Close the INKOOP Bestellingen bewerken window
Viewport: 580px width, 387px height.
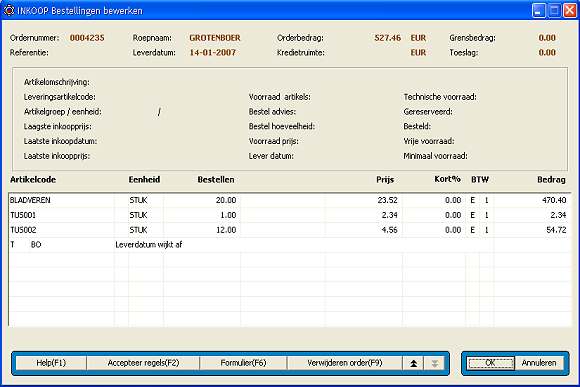pyautogui.click(x=570, y=10)
